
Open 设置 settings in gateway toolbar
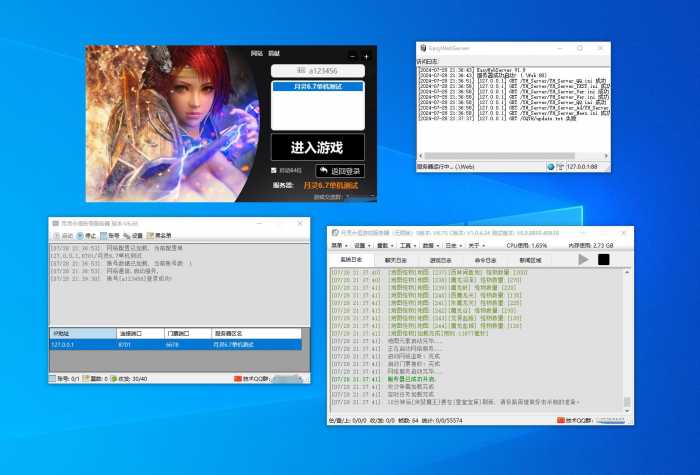[x=133, y=235]
